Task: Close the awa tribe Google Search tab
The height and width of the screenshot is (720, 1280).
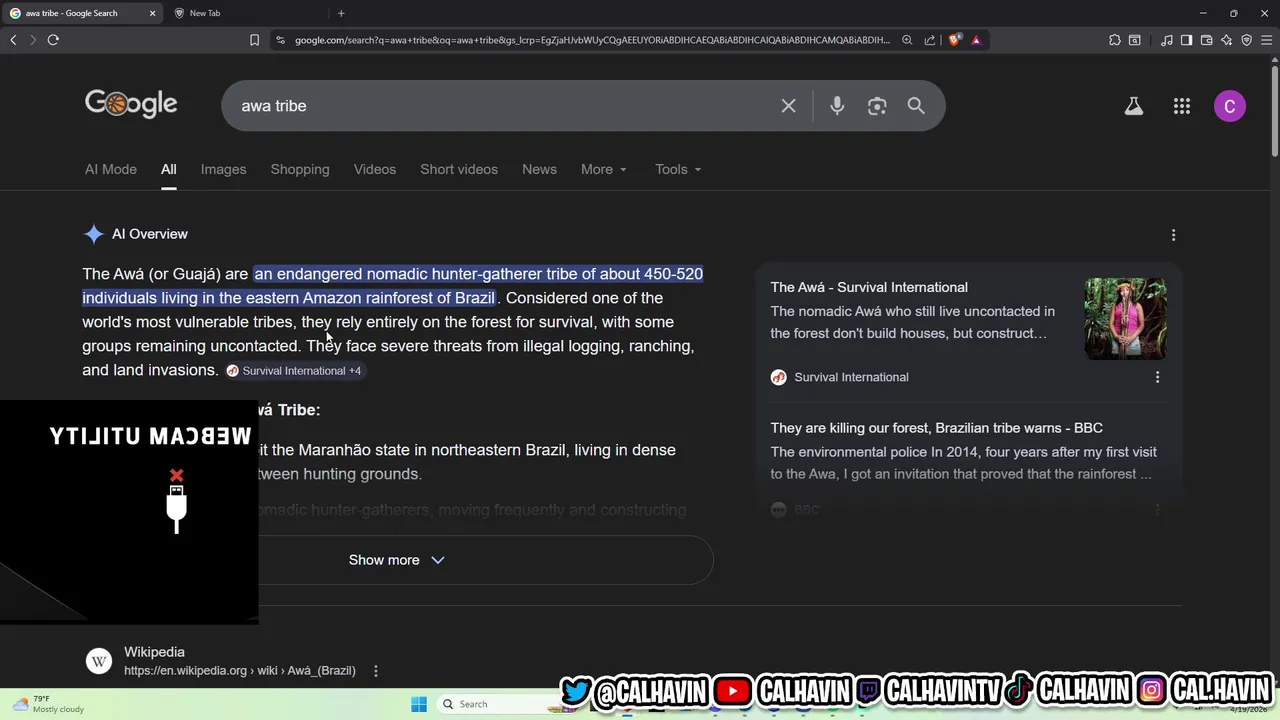Action: coord(152,13)
